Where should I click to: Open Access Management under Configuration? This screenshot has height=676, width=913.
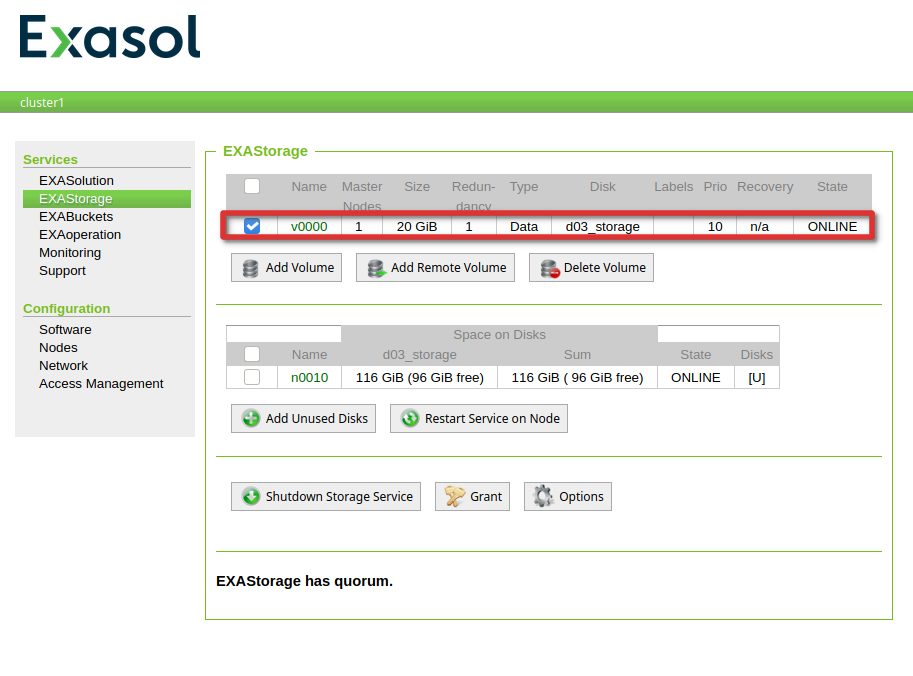[x=101, y=384]
